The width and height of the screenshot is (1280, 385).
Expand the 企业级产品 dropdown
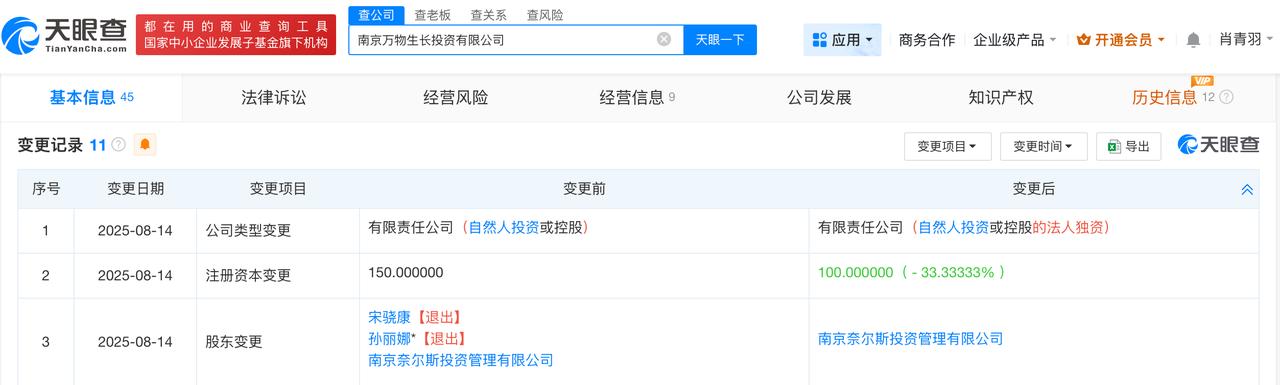point(1015,40)
